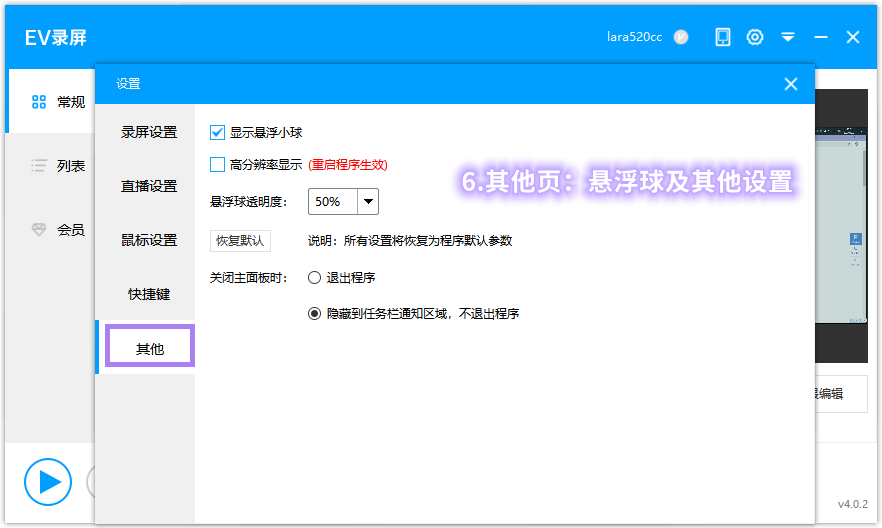Open the 直播设置 tab

(x=149, y=186)
